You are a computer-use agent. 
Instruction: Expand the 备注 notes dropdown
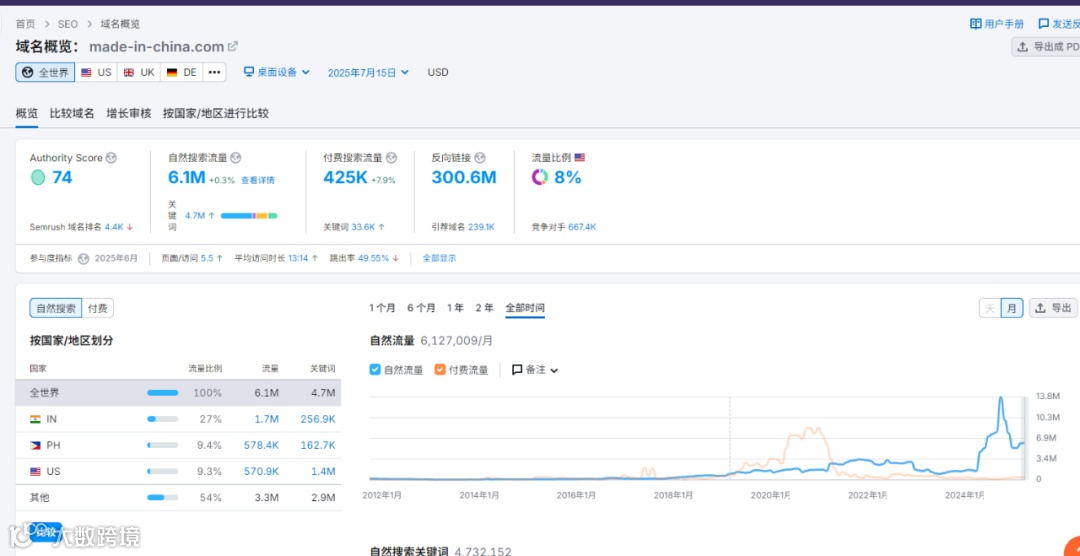coord(534,370)
